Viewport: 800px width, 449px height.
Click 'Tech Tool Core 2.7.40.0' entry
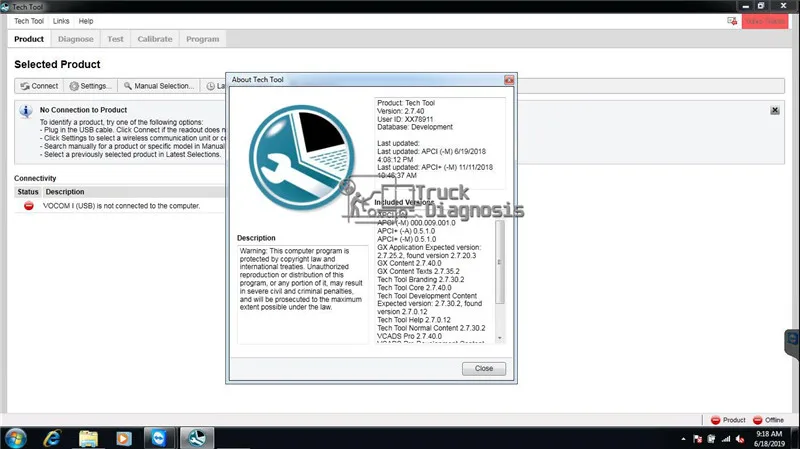point(414,288)
